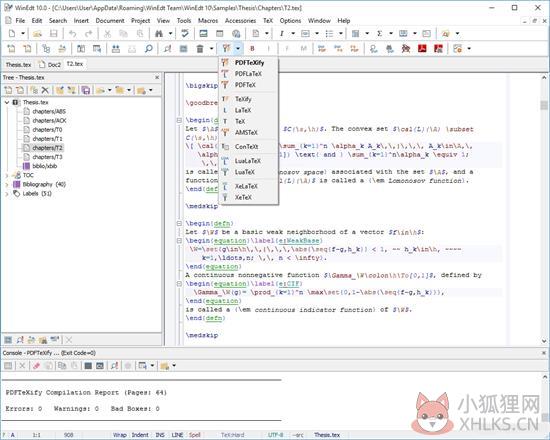Collapse the Thesis.tex tree node
550x440 pixels.
click(7, 102)
